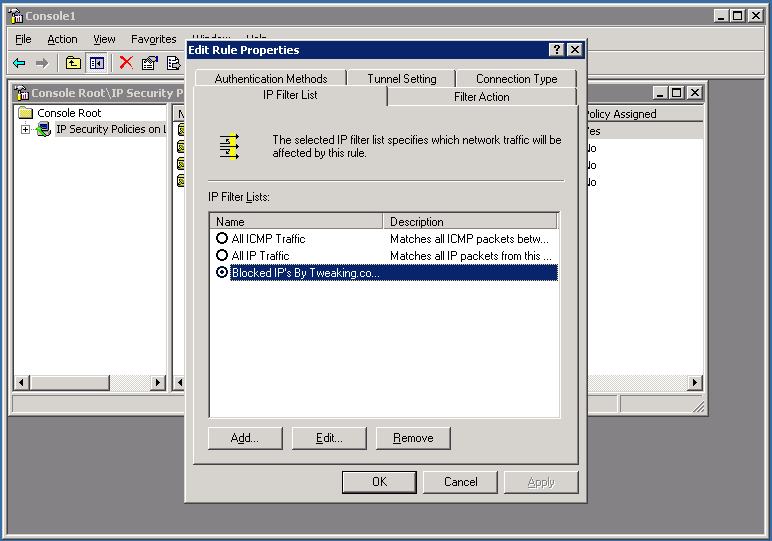Click the dialog's question mark help button
772x541 pixels.
point(556,50)
